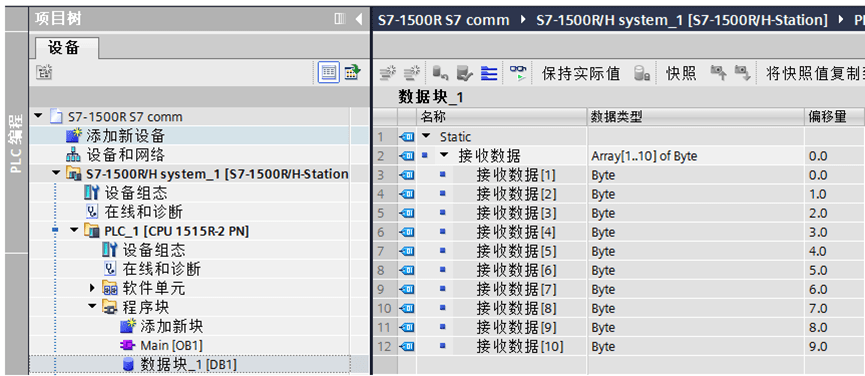The image size is (865, 376).
Task: Click the 快照 button
Action: (681, 73)
